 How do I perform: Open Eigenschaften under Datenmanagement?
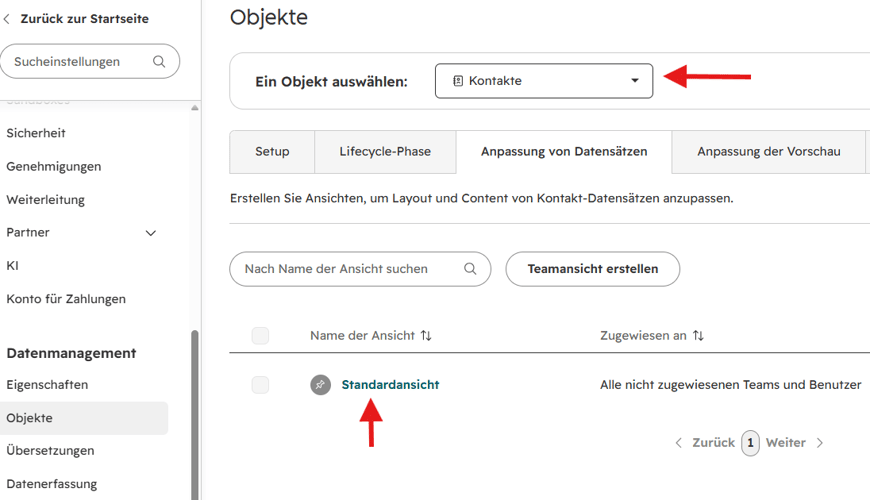tap(47, 385)
